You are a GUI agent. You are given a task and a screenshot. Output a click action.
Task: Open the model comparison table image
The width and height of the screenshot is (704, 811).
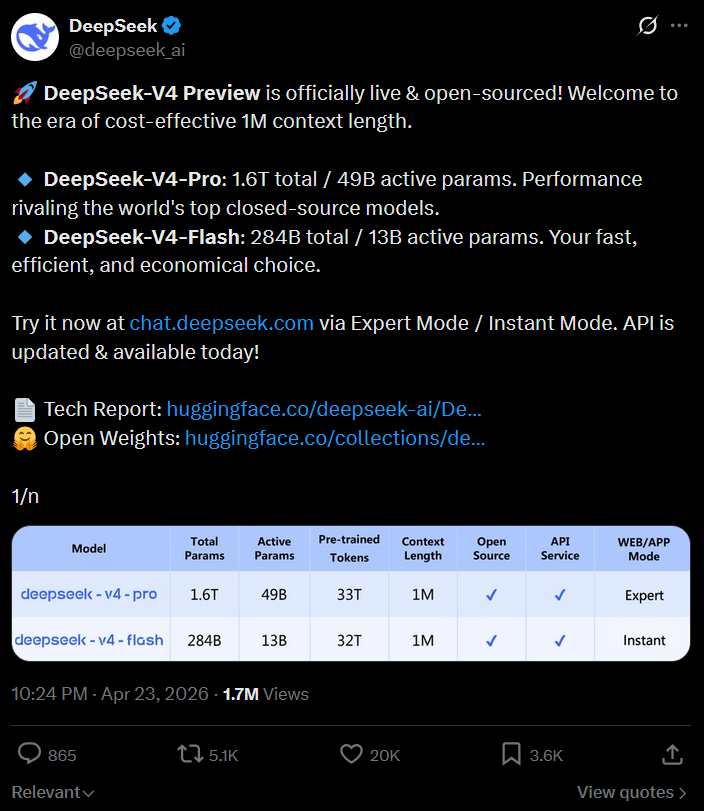point(351,593)
